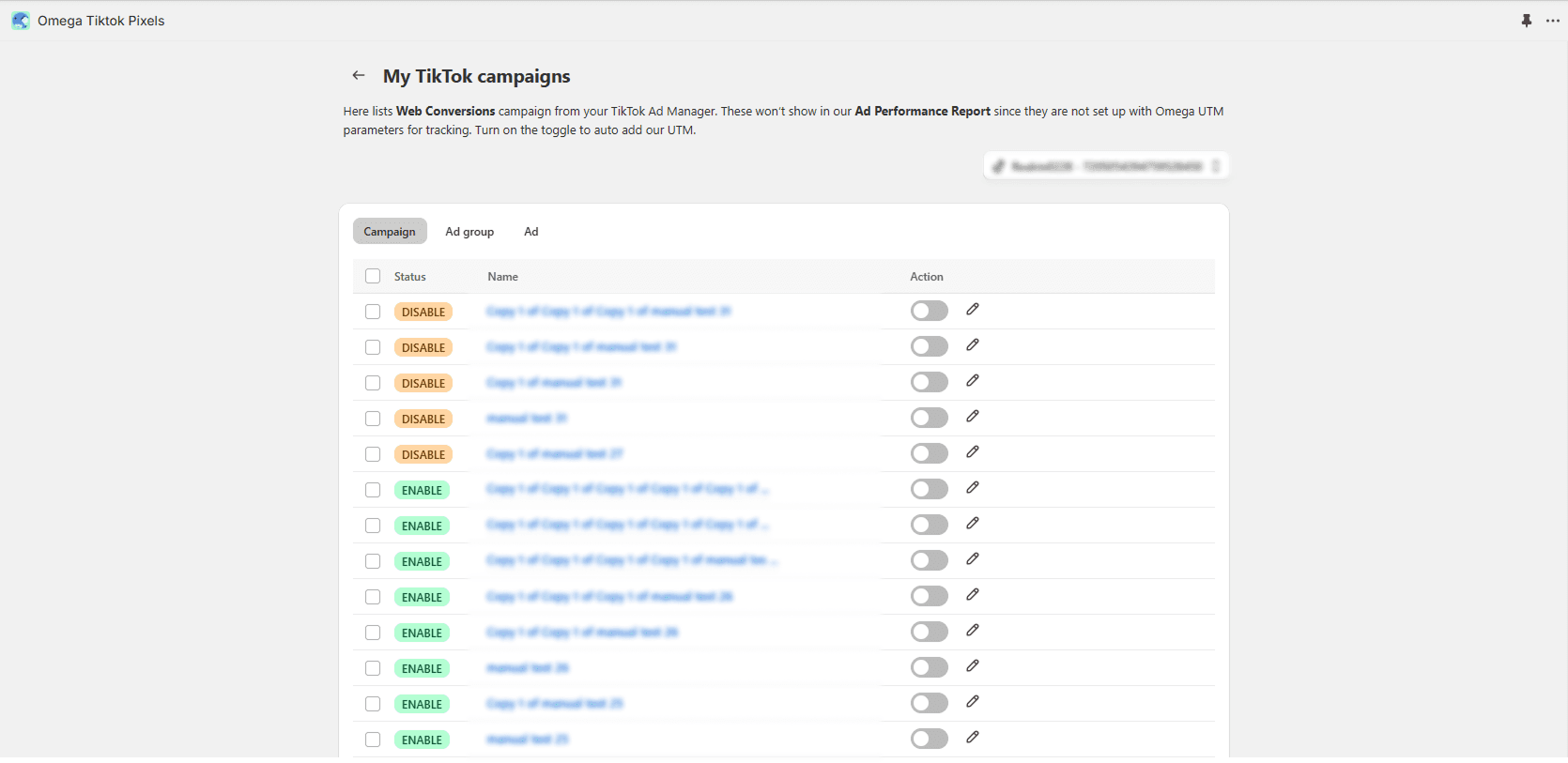The width and height of the screenshot is (1568, 763).
Task: Click the pencil icon for the first ENABLE campaign
Action: (973, 488)
